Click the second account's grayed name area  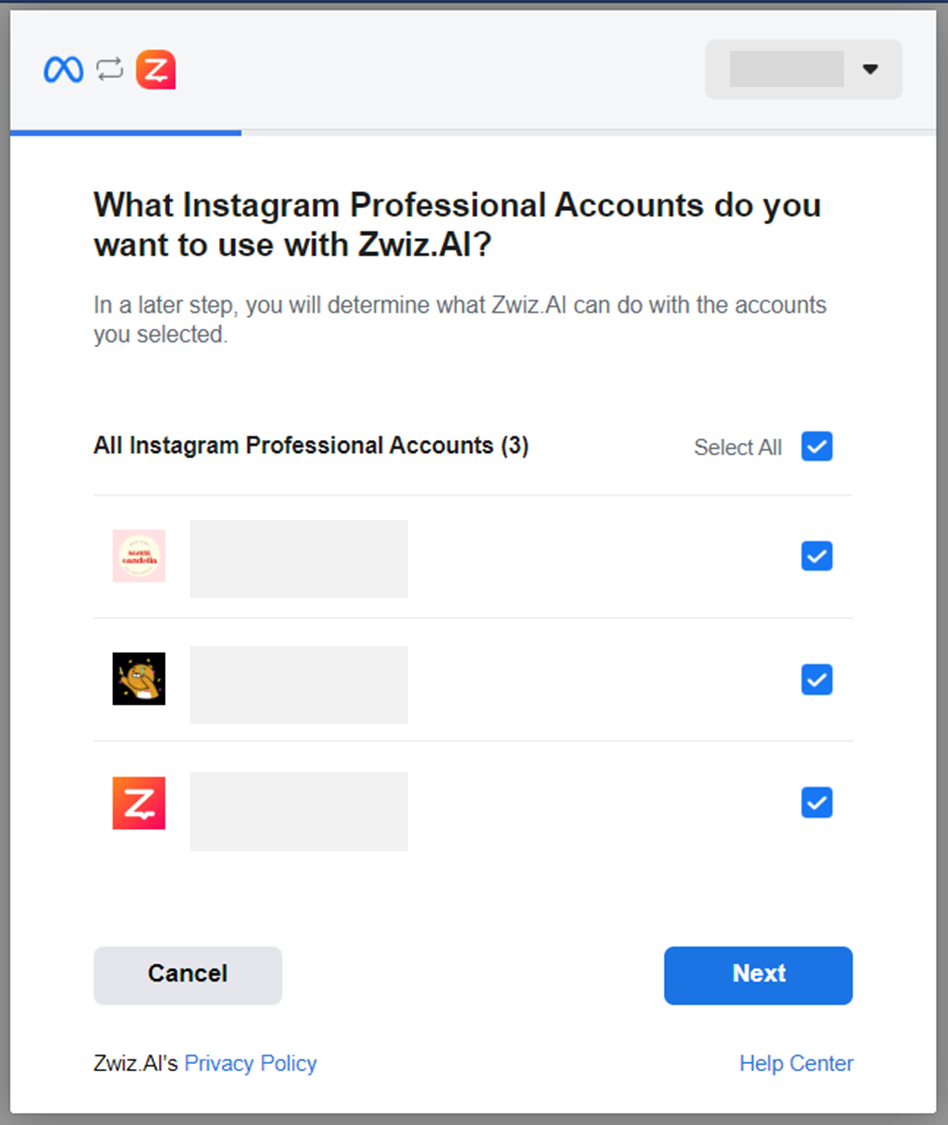coord(298,684)
